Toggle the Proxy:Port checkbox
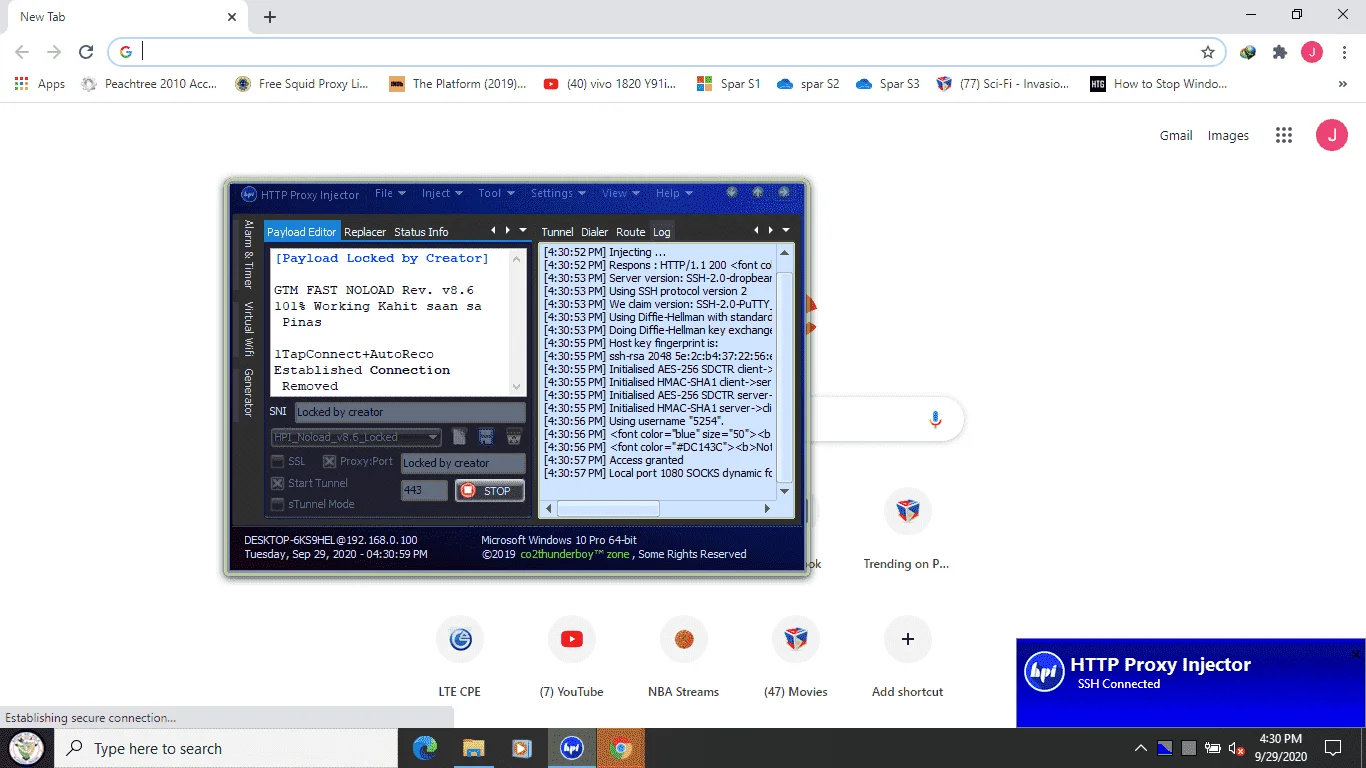1366x768 pixels. pyautogui.click(x=329, y=461)
